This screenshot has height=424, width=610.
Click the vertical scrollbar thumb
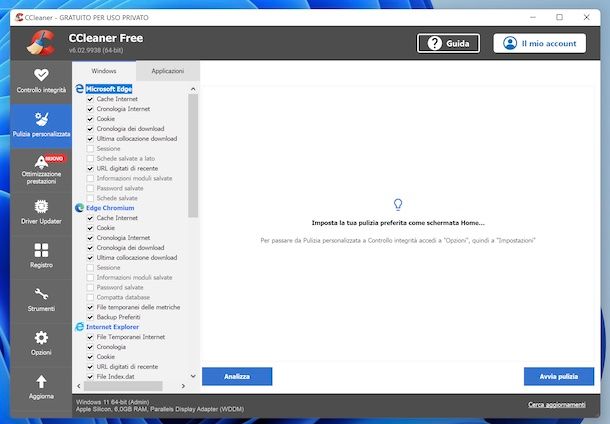coord(193,156)
